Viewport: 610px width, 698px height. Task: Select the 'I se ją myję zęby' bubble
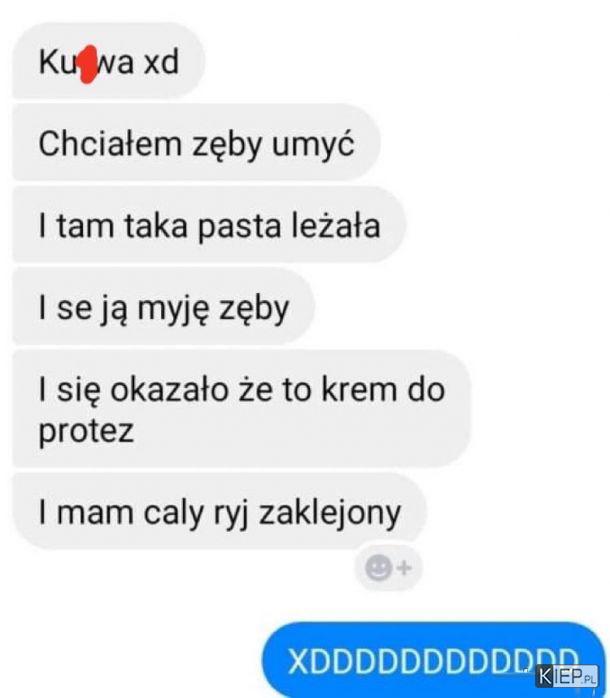[163, 307]
